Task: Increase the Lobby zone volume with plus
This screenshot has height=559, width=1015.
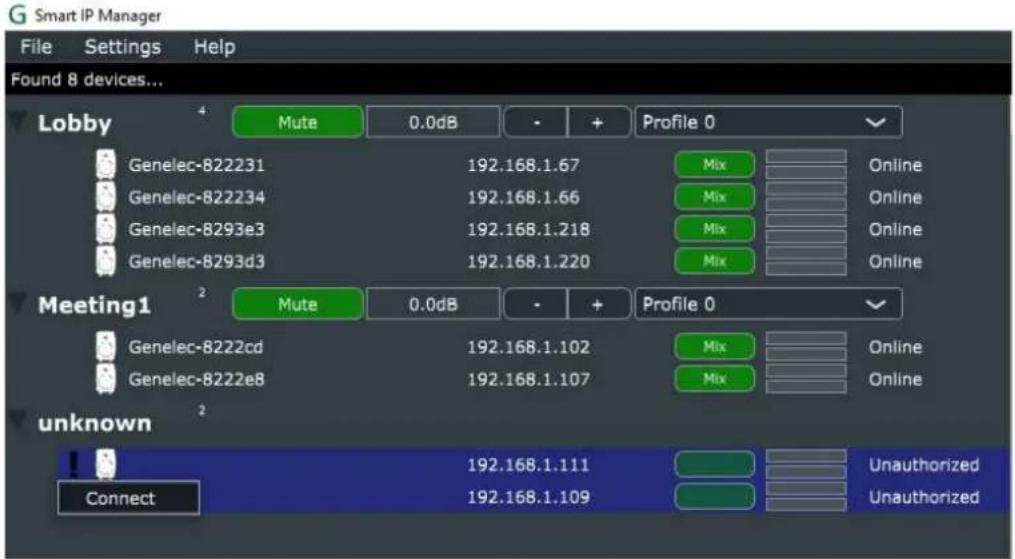Action: (x=598, y=122)
